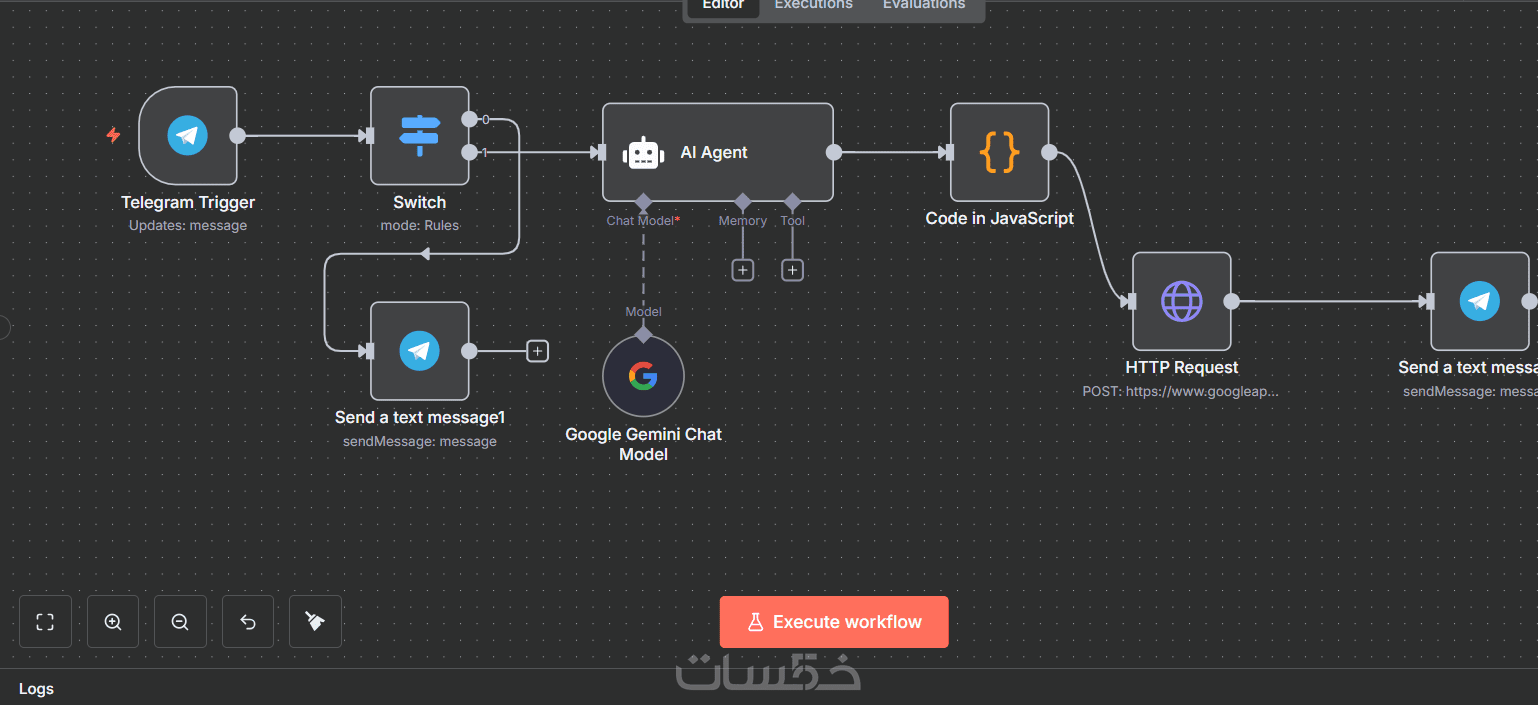
Task: Add a node to the Memory connector
Action: [743, 270]
